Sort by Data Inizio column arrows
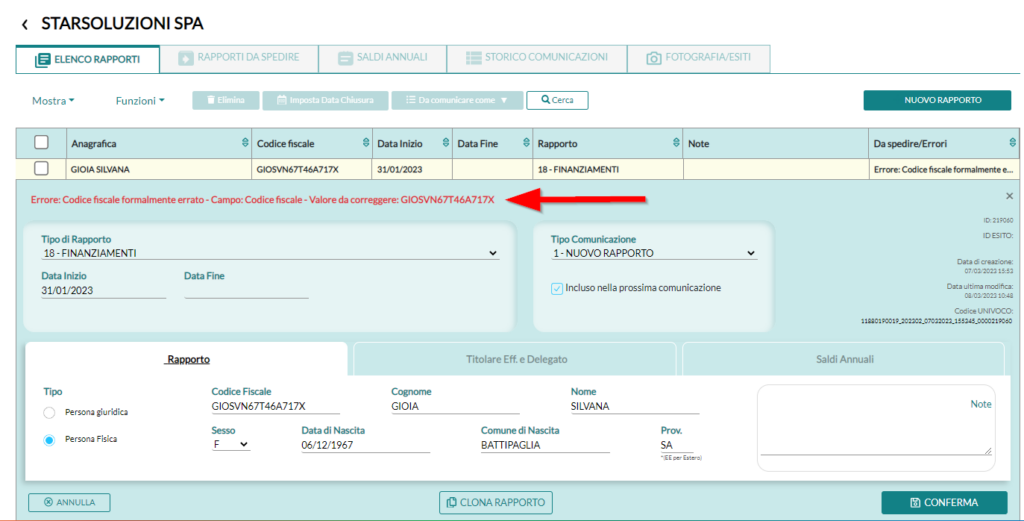This screenshot has width=1024, height=521. pos(445,143)
